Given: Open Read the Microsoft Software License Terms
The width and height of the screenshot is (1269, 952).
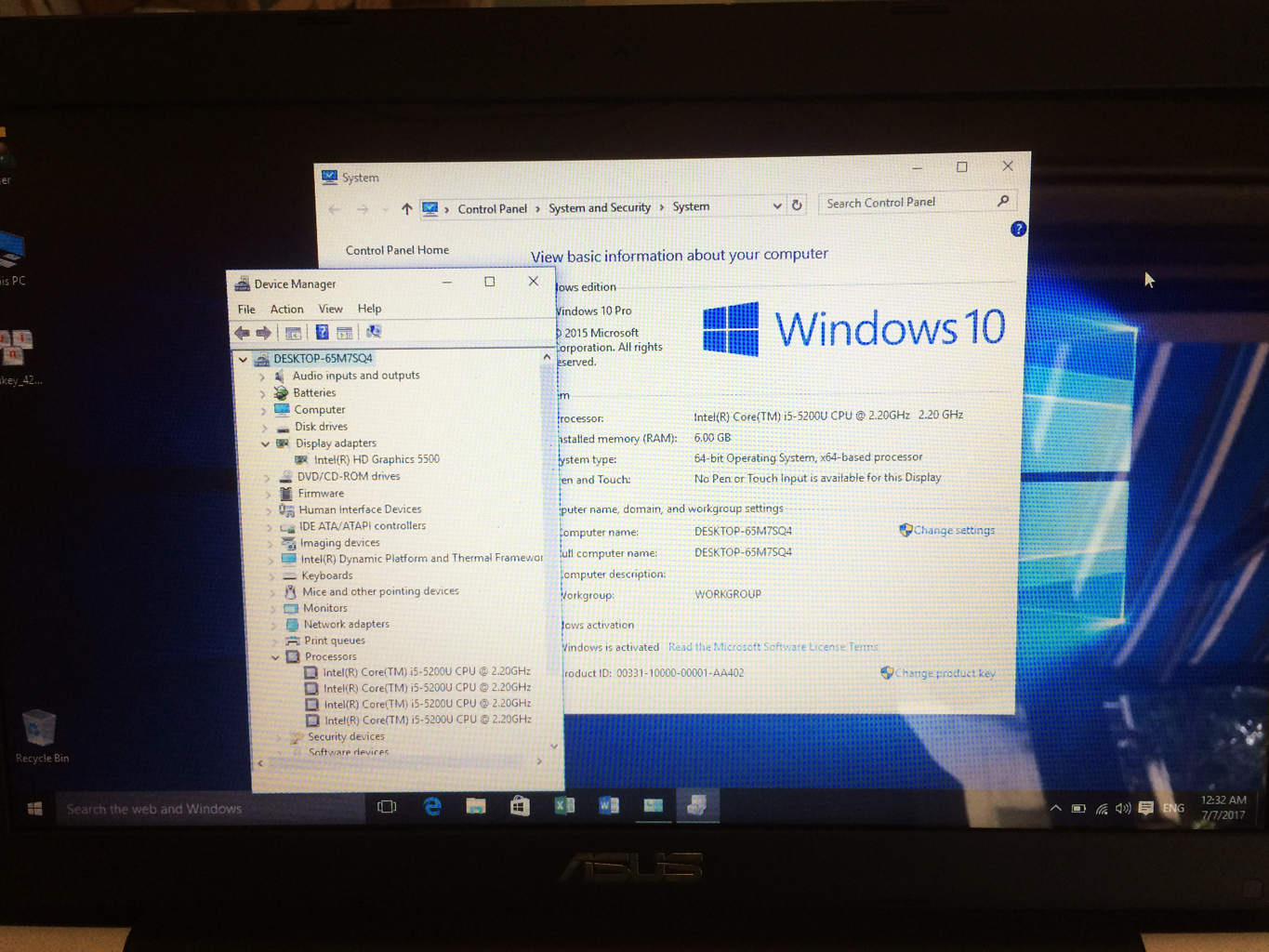Looking at the screenshot, I should [x=773, y=647].
